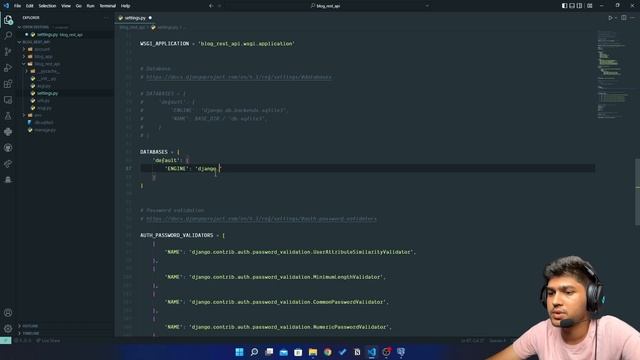Viewport: 640px width, 360px height.
Task: Toggle the bottom panel layout icon
Action: pyautogui.click(x=572, y=6)
